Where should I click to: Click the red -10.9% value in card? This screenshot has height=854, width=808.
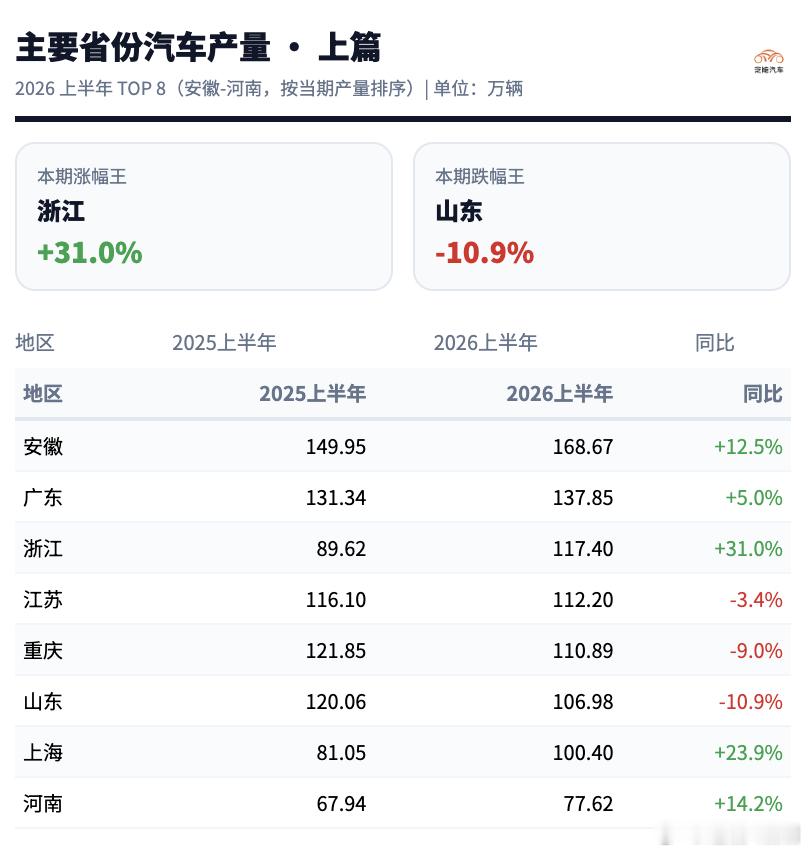[x=485, y=253]
